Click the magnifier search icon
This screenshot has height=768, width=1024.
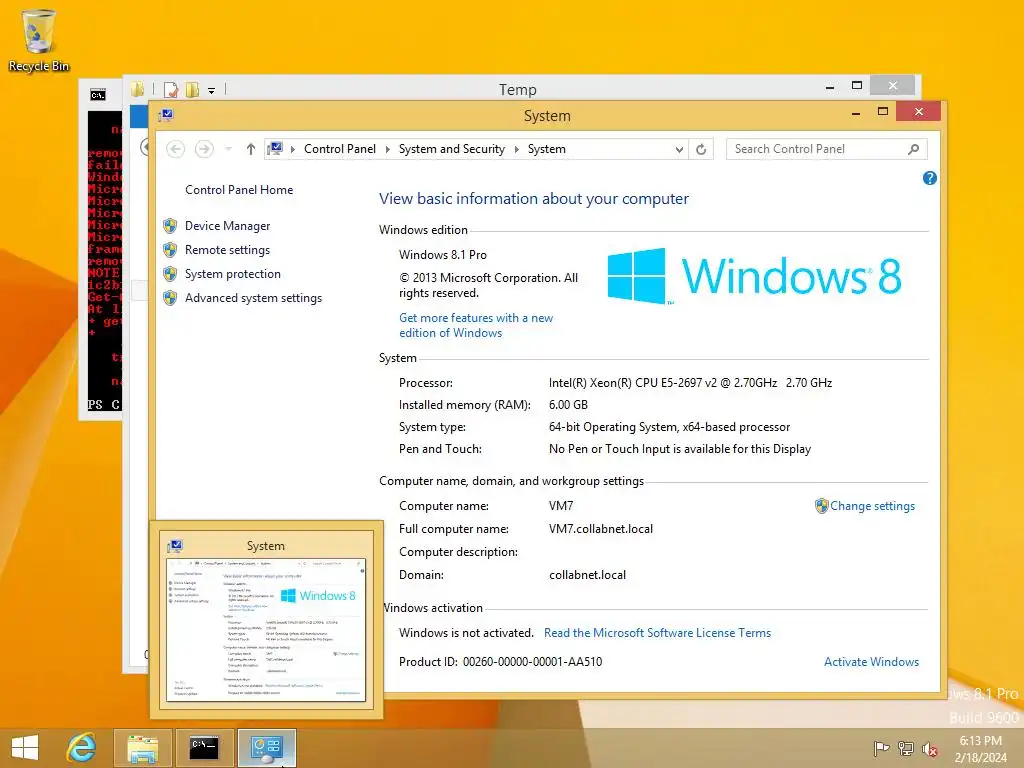tap(914, 150)
